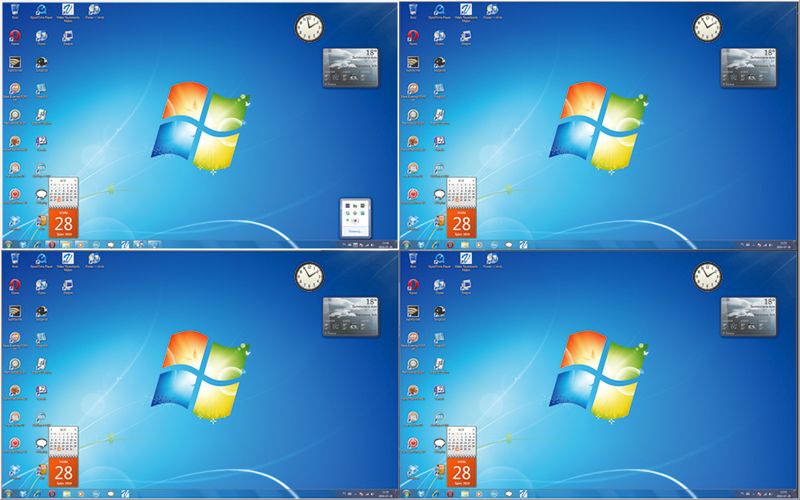
Task: Open the folder icon in bottom-left taskbar
Action: [x=66, y=494]
